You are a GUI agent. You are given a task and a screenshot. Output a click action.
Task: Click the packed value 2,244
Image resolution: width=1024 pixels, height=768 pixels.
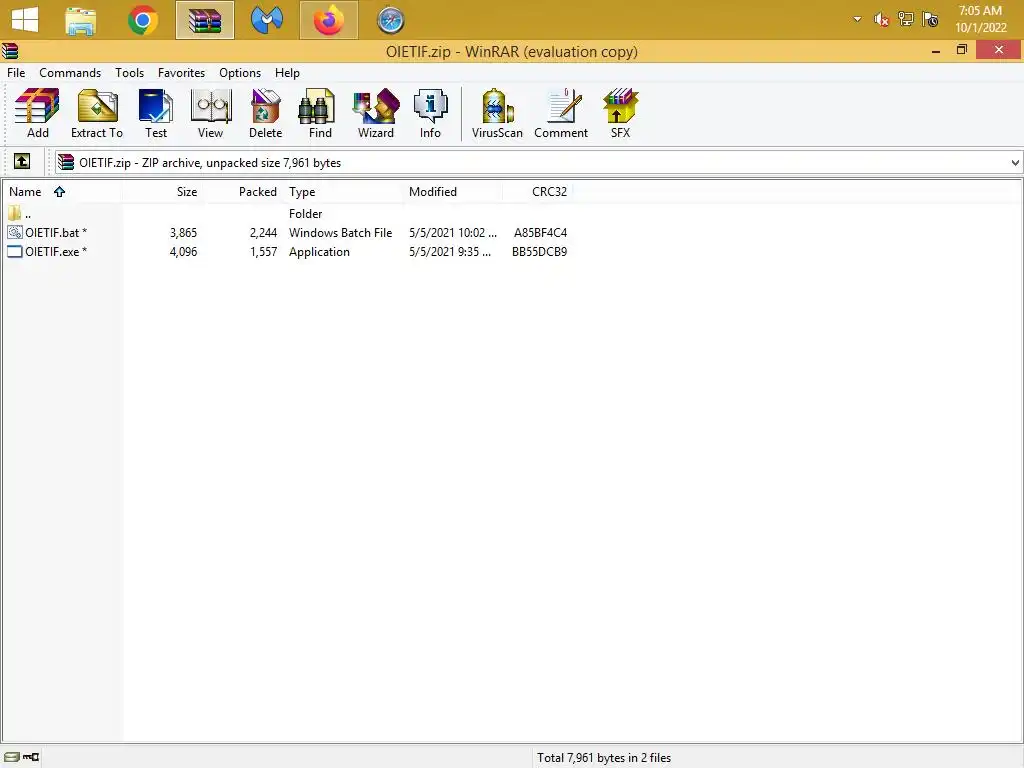point(263,232)
